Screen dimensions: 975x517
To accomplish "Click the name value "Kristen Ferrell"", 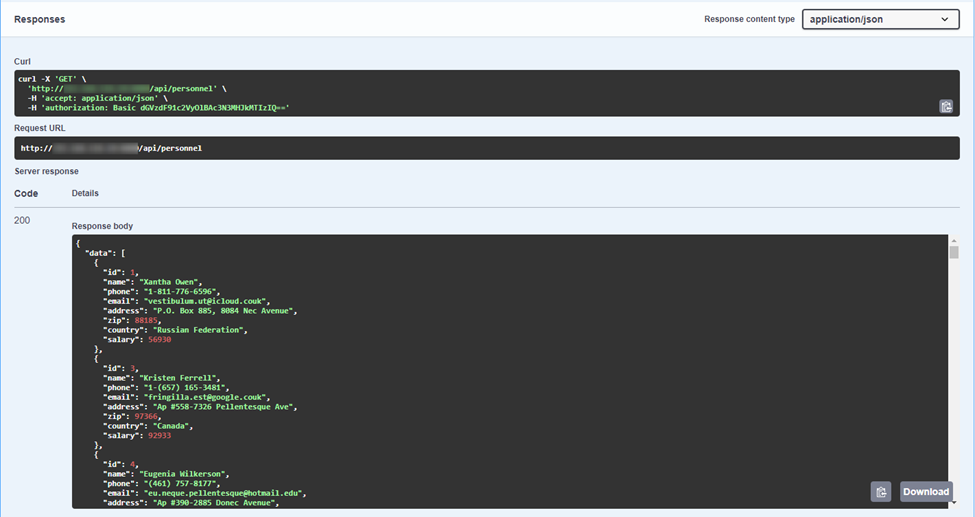I will coord(177,378).
